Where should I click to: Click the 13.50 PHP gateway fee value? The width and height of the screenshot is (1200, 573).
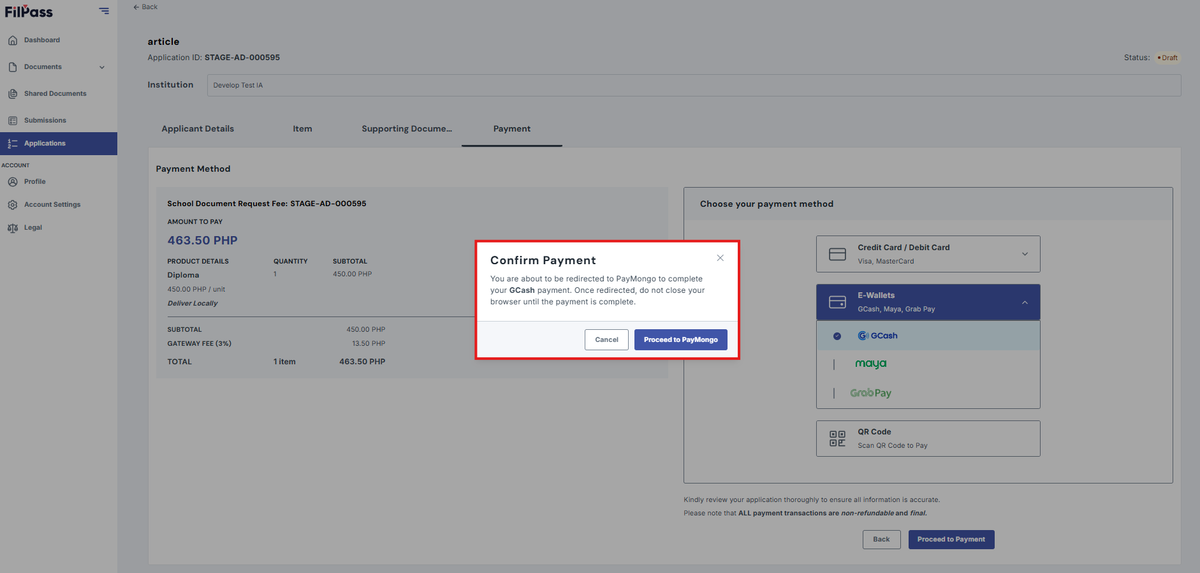pos(369,342)
